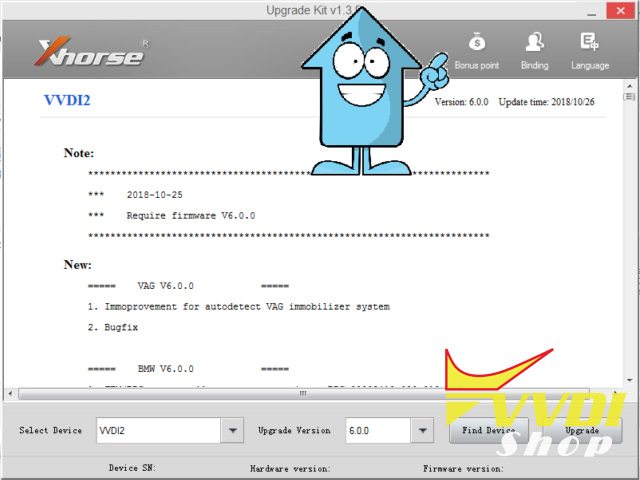This screenshot has width=640, height=480.
Task: Click the VVDI2 heading text
Action: coord(67,100)
